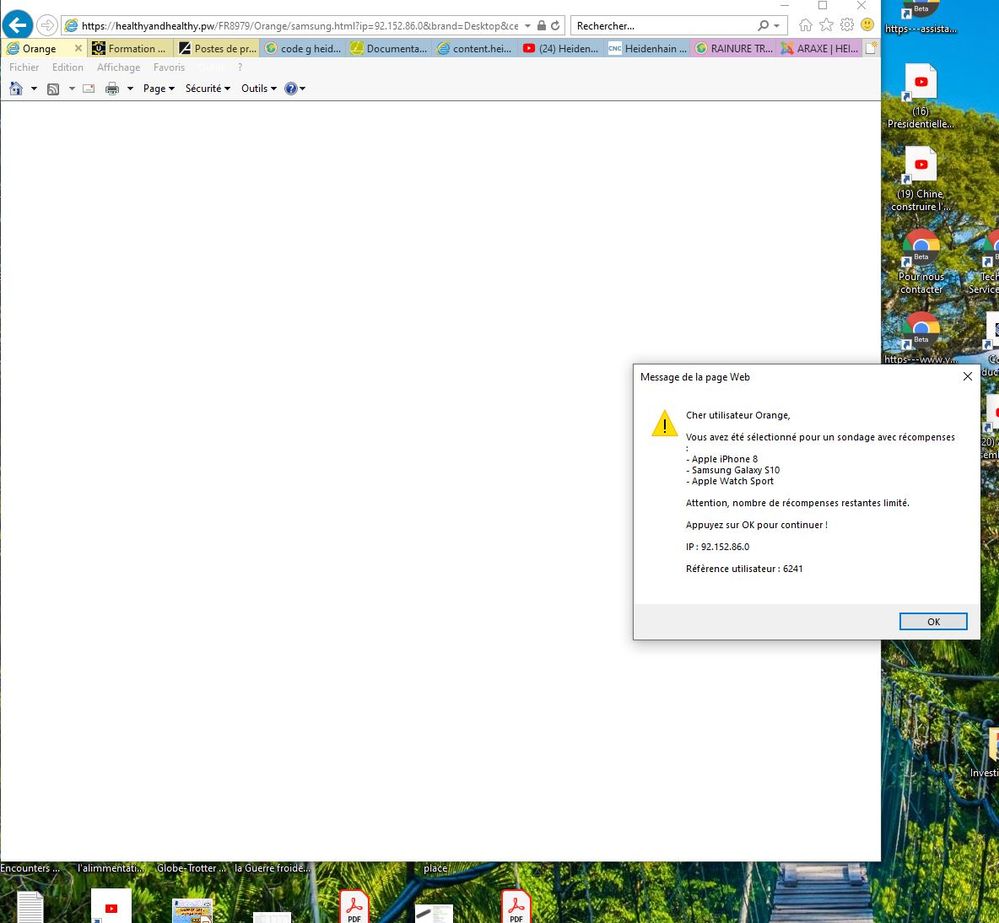
Task: Click the lock icon in the address bar
Action: click(541, 25)
